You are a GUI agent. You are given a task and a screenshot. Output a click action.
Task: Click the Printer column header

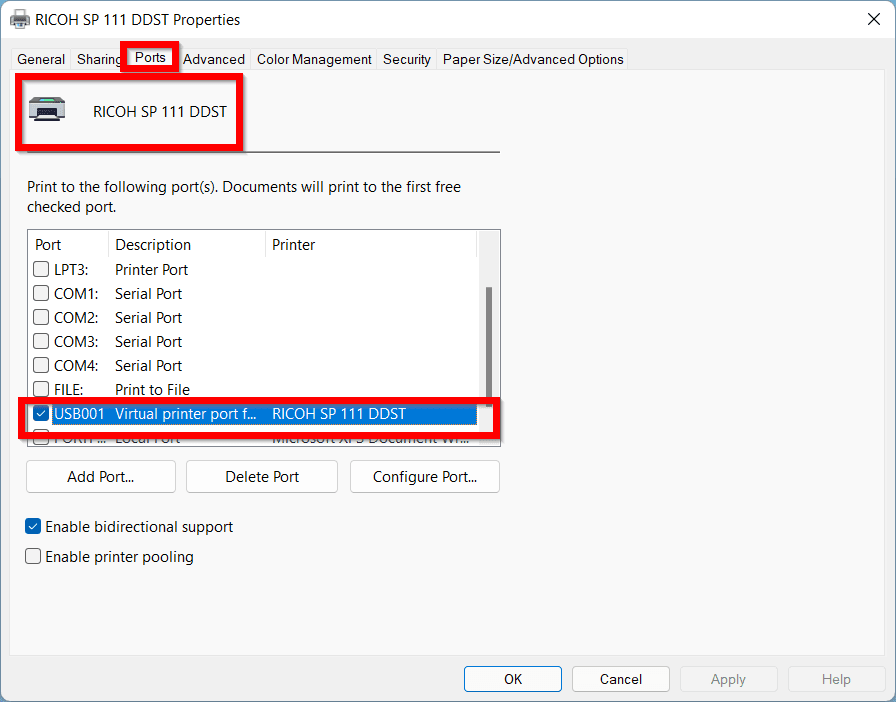tap(370, 245)
